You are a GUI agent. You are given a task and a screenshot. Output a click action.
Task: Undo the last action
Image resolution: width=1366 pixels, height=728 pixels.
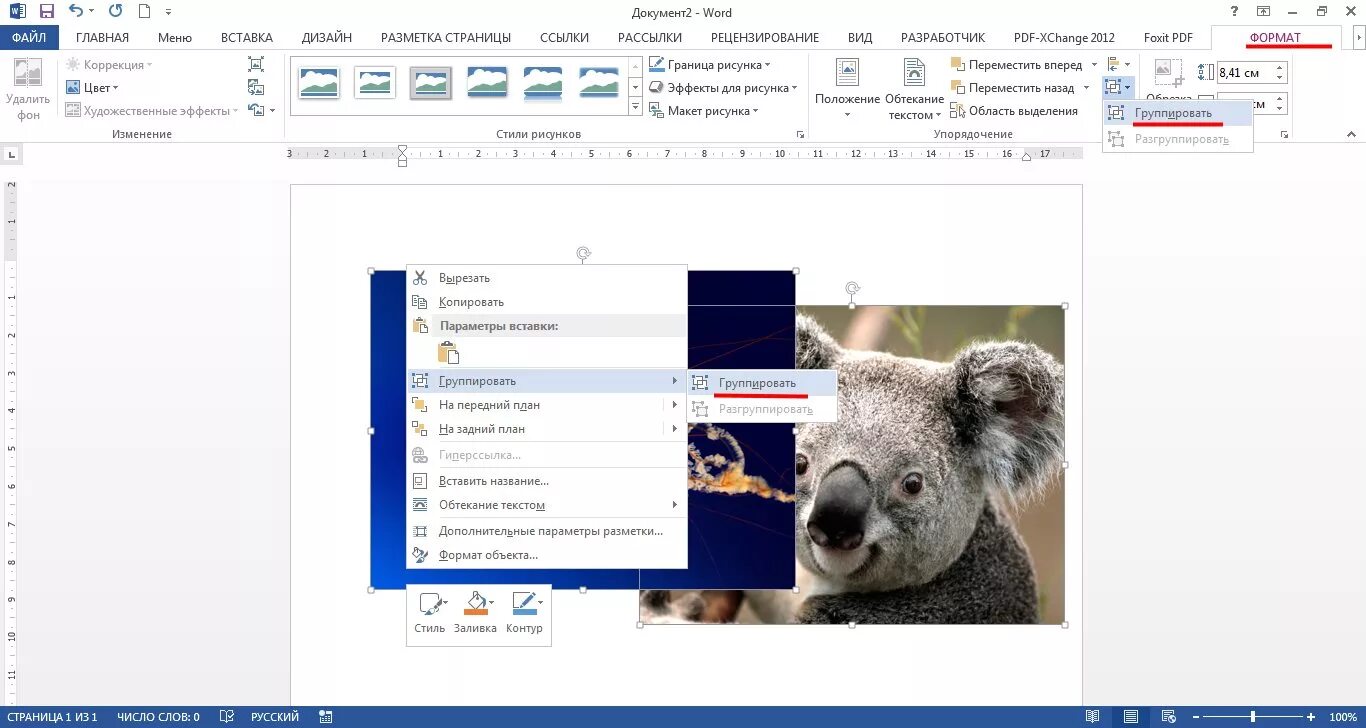click(x=76, y=13)
